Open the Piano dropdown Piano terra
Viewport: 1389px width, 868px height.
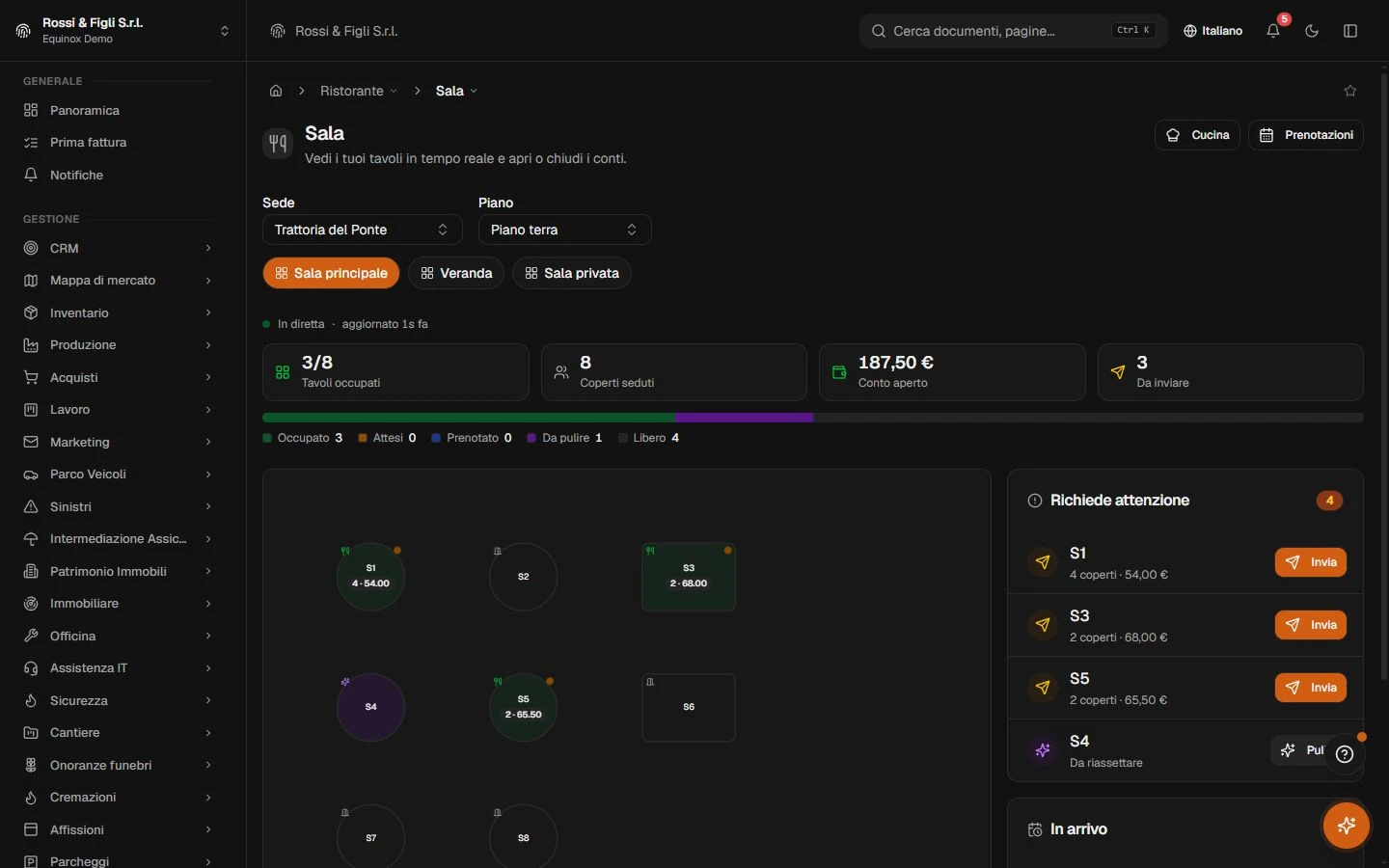coord(565,230)
